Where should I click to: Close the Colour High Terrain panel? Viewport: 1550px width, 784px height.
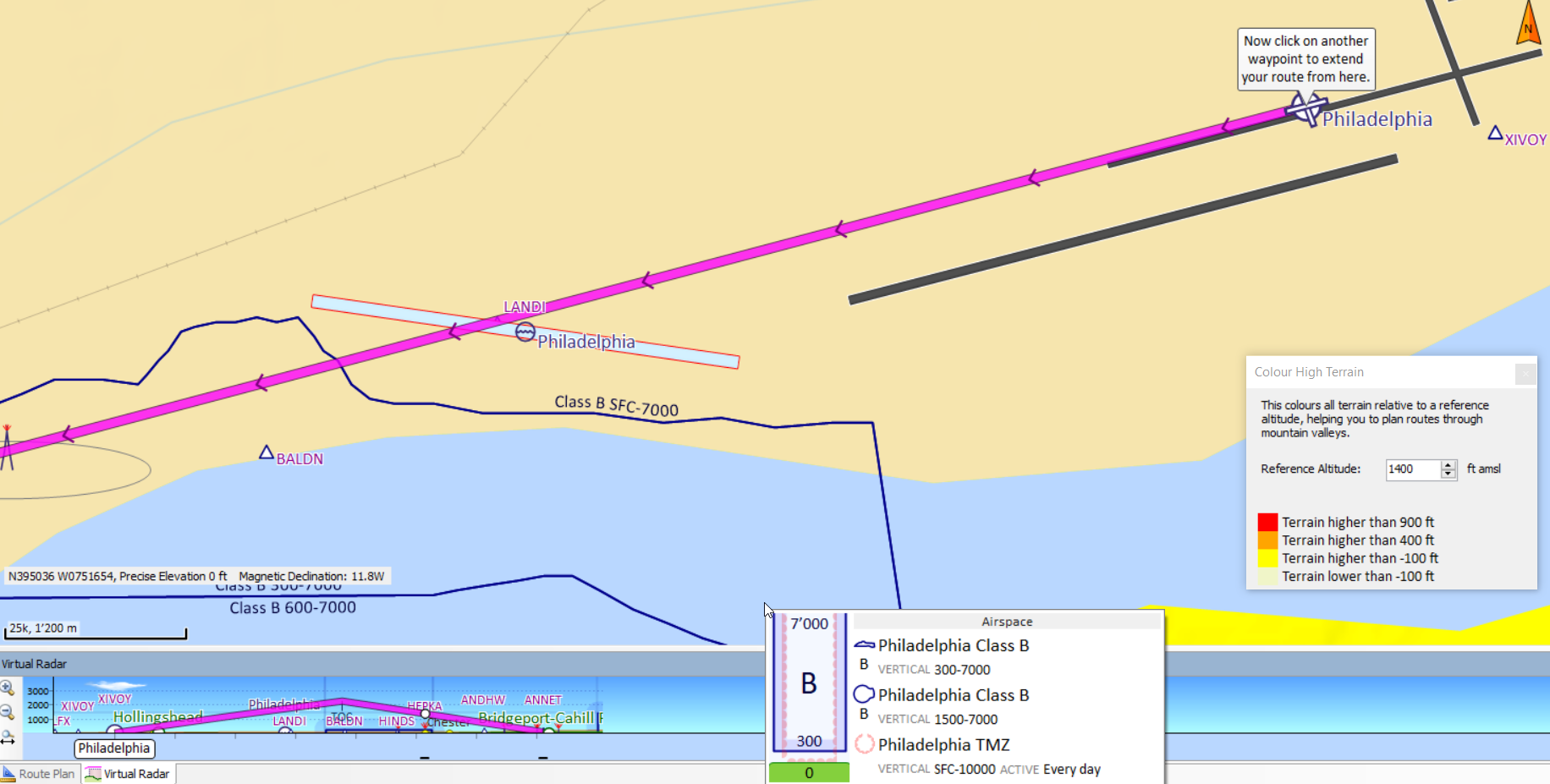pyautogui.click(x=1525, y=372)
